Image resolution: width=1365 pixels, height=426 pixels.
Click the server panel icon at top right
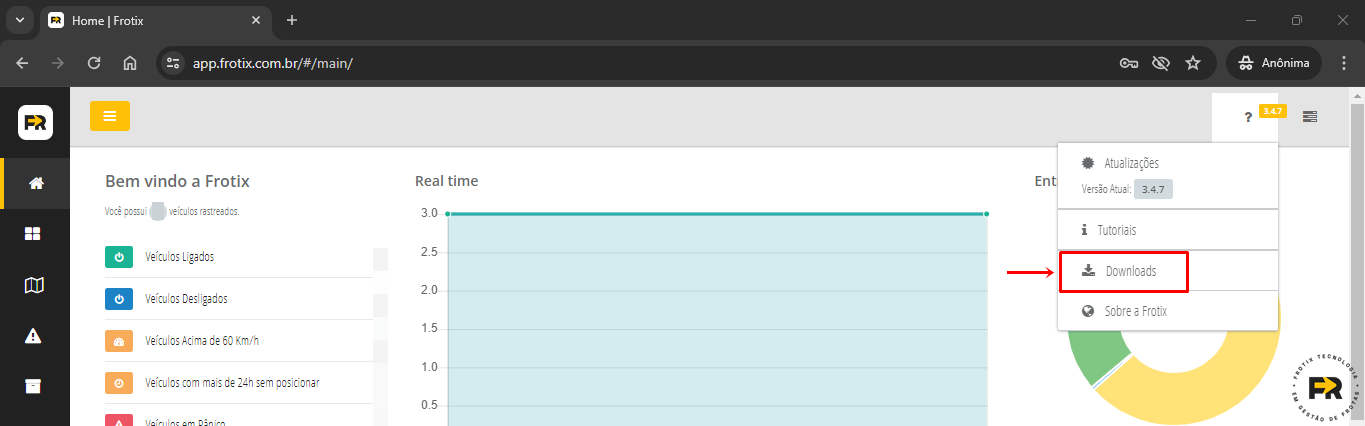[x=1310, y=117]
